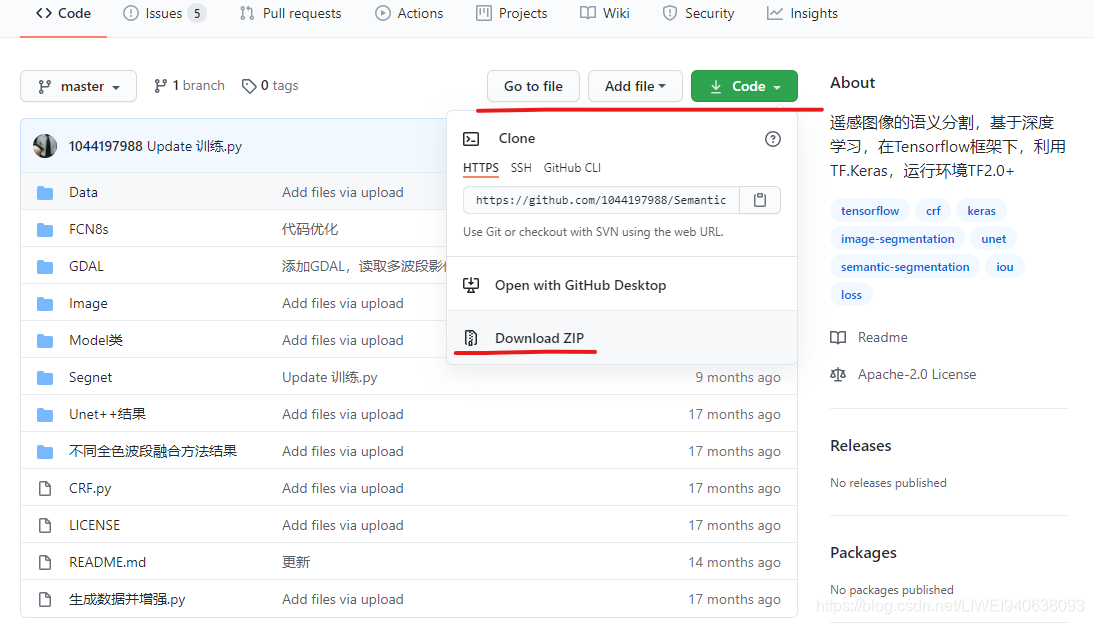The width and height of the screenshot is (1094, 624).
Task: Open the 生成数据并增强.py file
Action: (x=127, y=599)
